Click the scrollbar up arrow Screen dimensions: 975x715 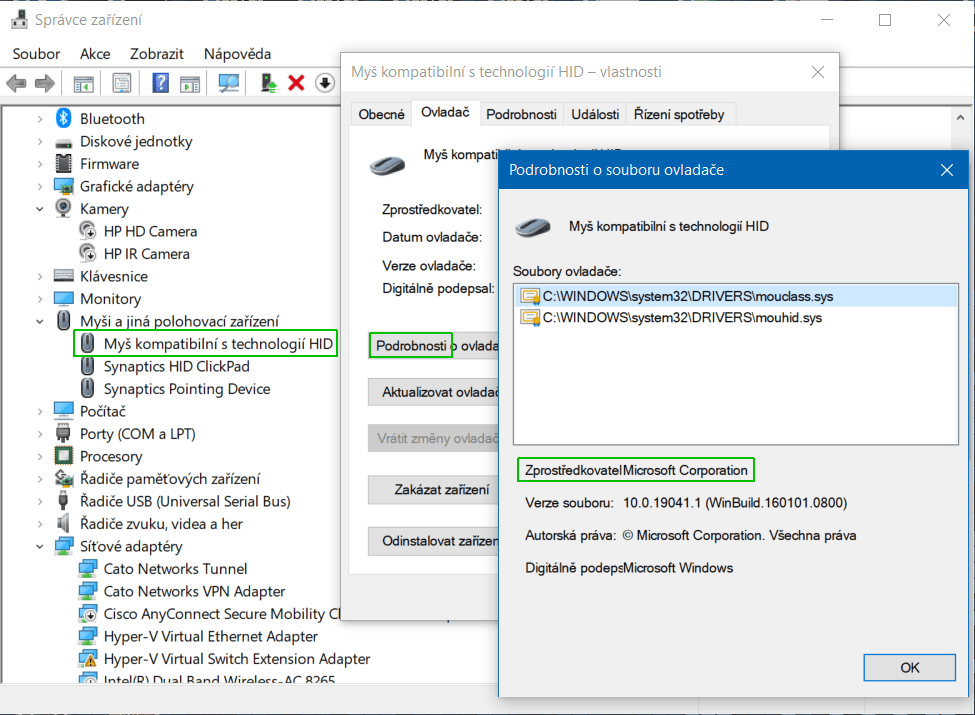click(x=960, y=118)
